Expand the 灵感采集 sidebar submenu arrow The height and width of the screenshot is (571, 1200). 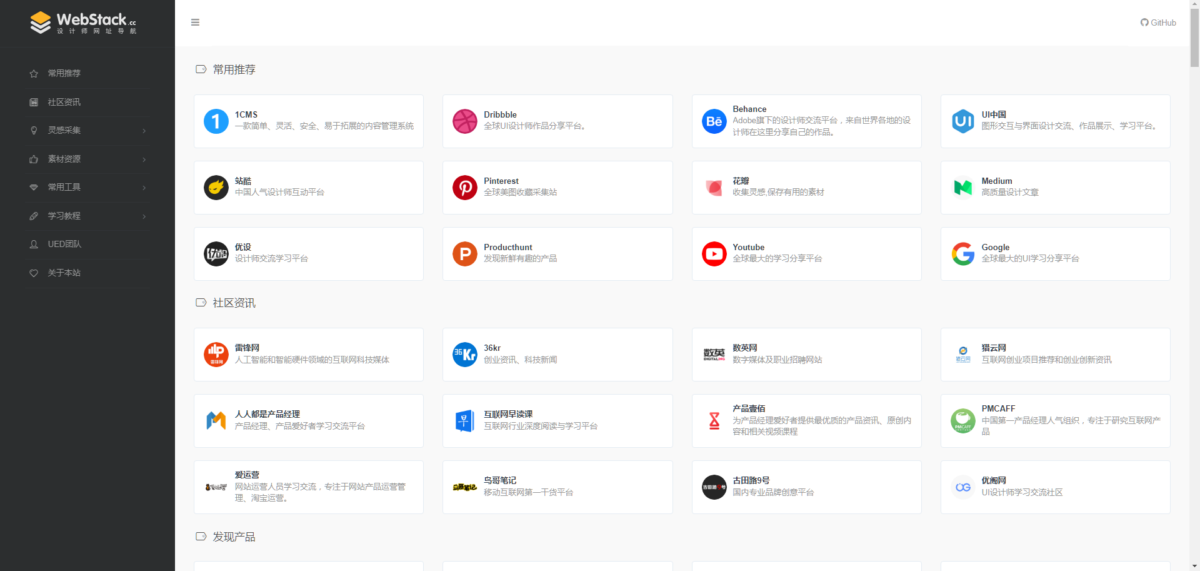click(x=144, y=131)
